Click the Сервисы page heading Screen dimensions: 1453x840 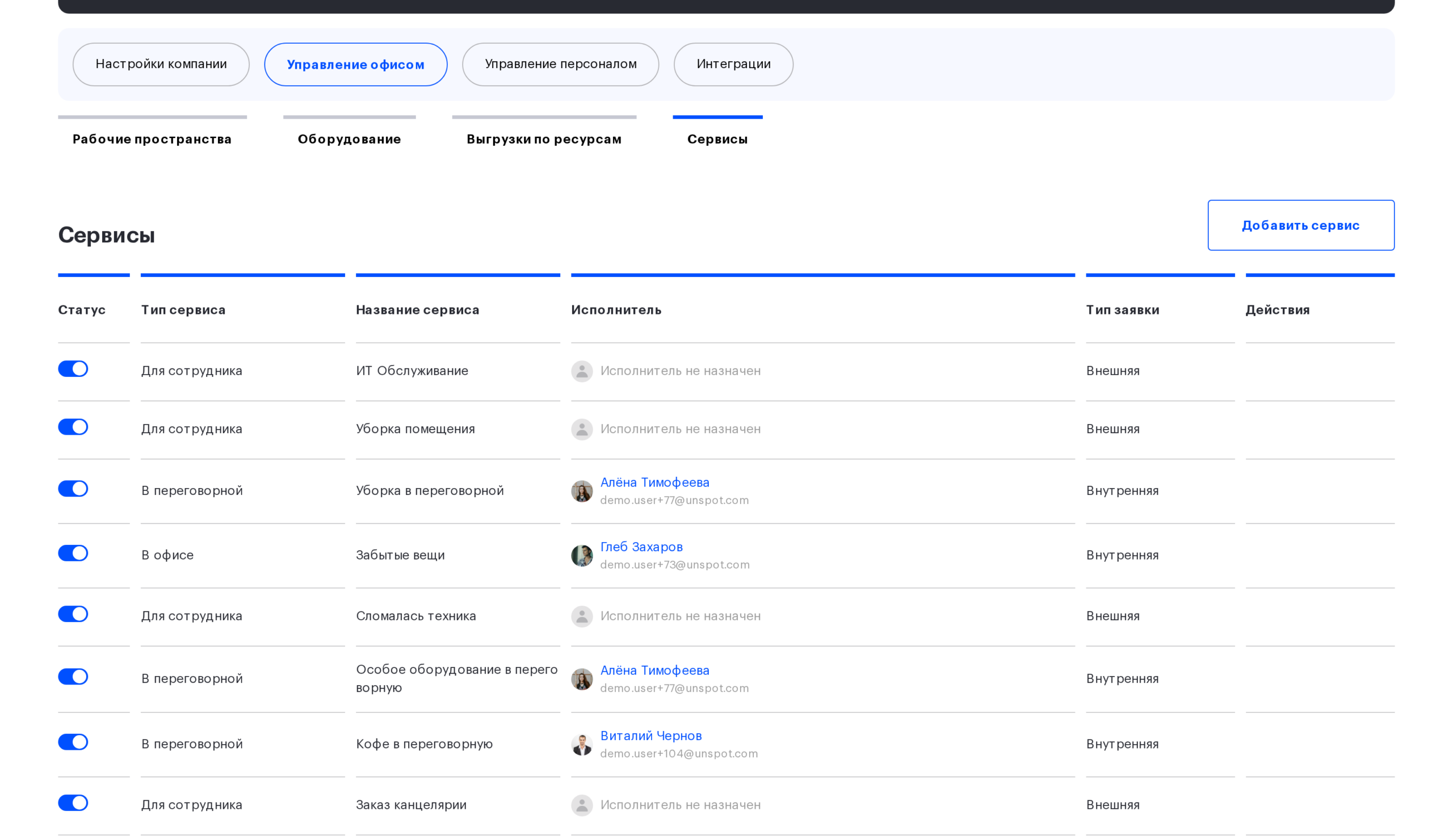click(107, 234)
